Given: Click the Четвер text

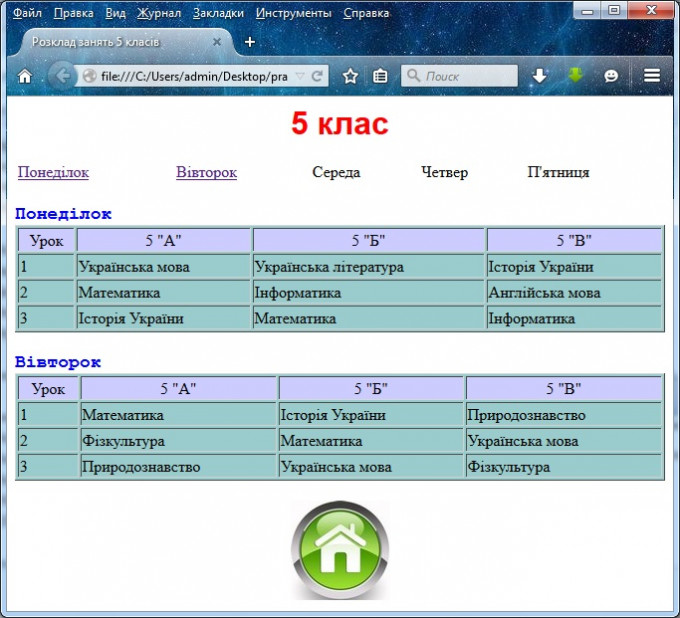Looking at the screenshot, I should click(x=445, y=172).
